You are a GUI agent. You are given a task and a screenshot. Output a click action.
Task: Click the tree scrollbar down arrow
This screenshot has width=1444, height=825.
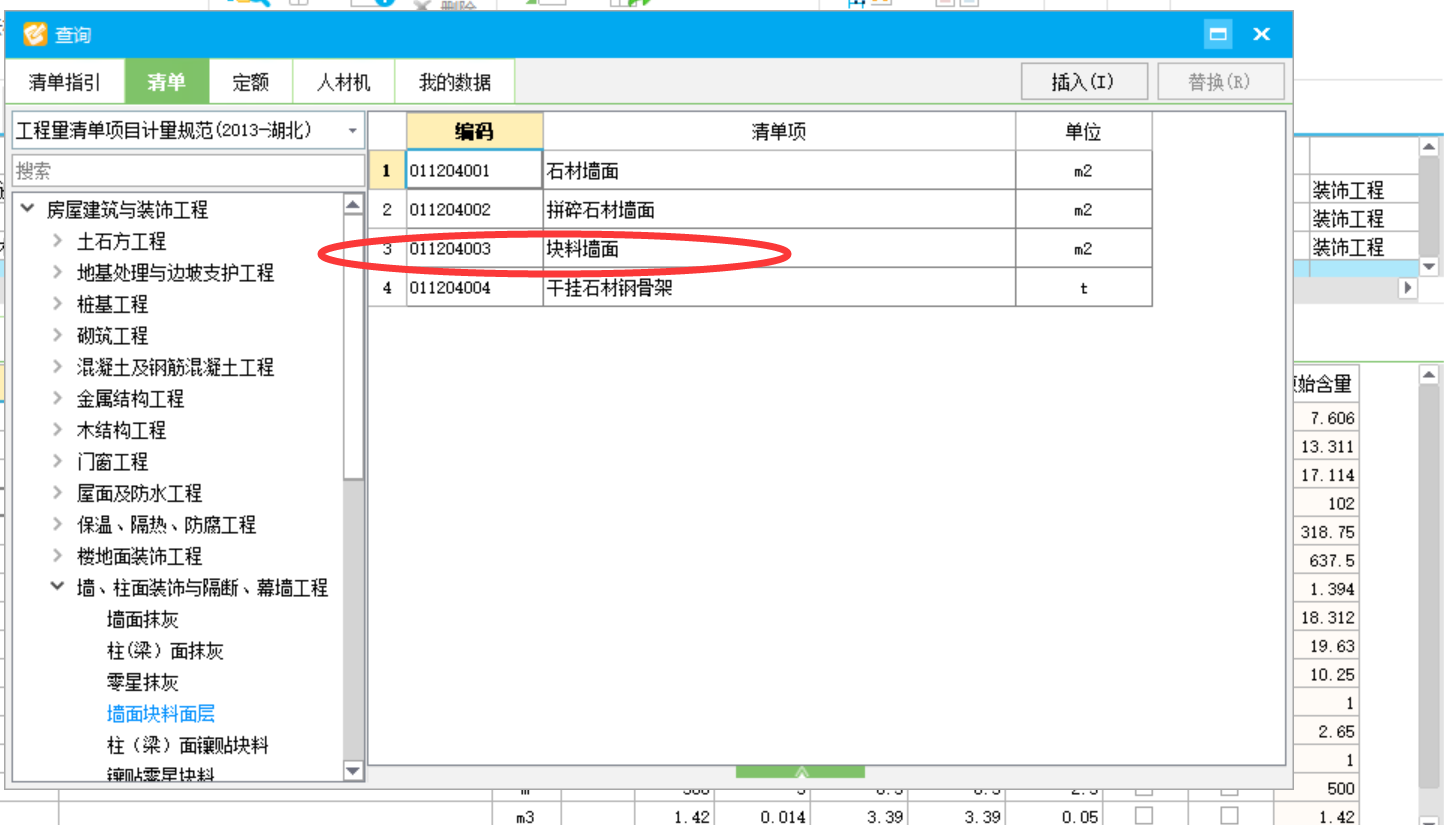pos(353,771)
